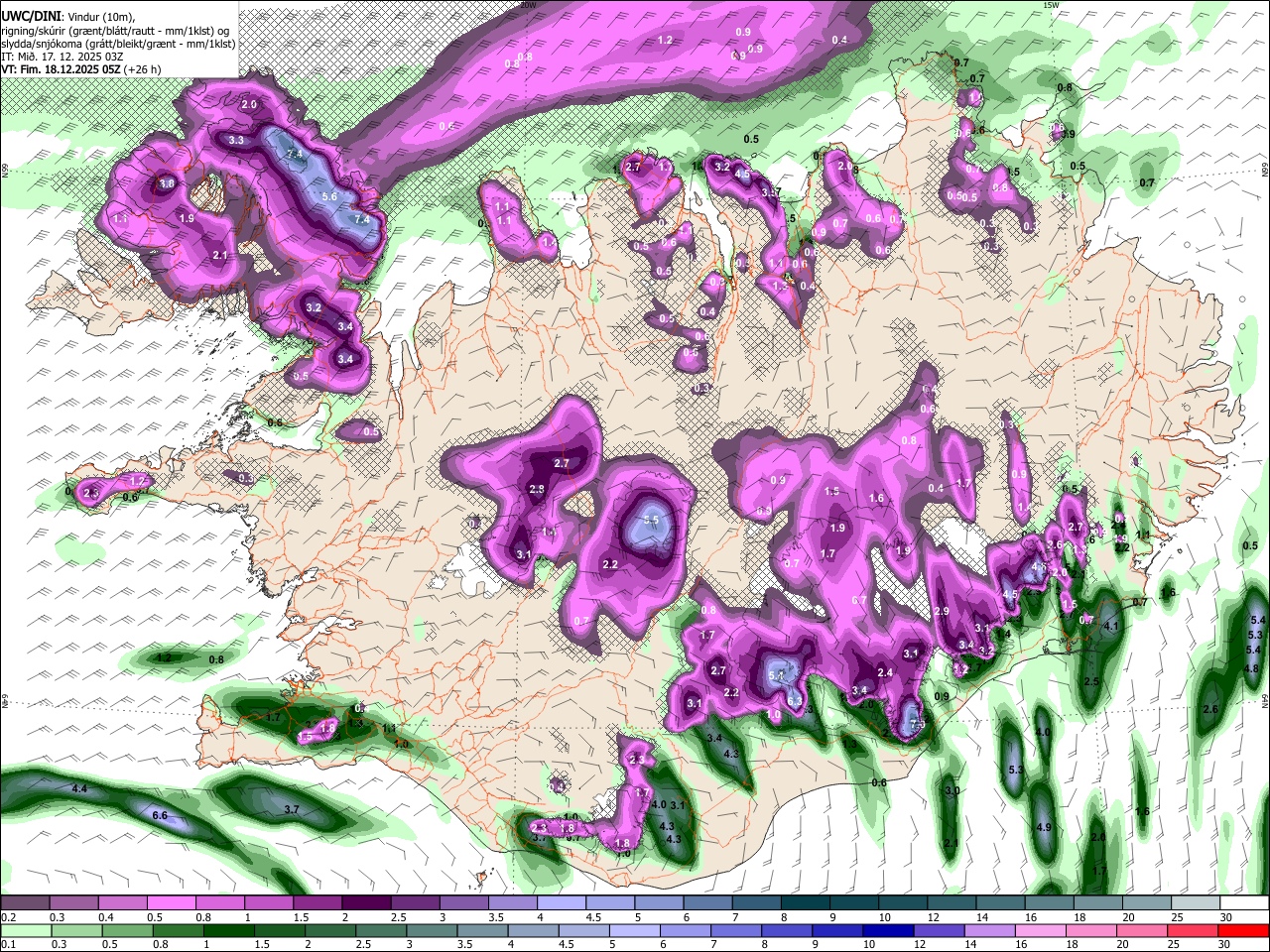Click the pale pink 16–18 swatch in bottom row
Viewport: 1270px width, 952px height.
1039,930
